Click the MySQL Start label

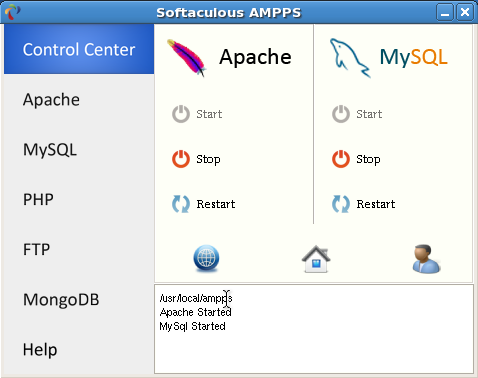click(369, 114)
